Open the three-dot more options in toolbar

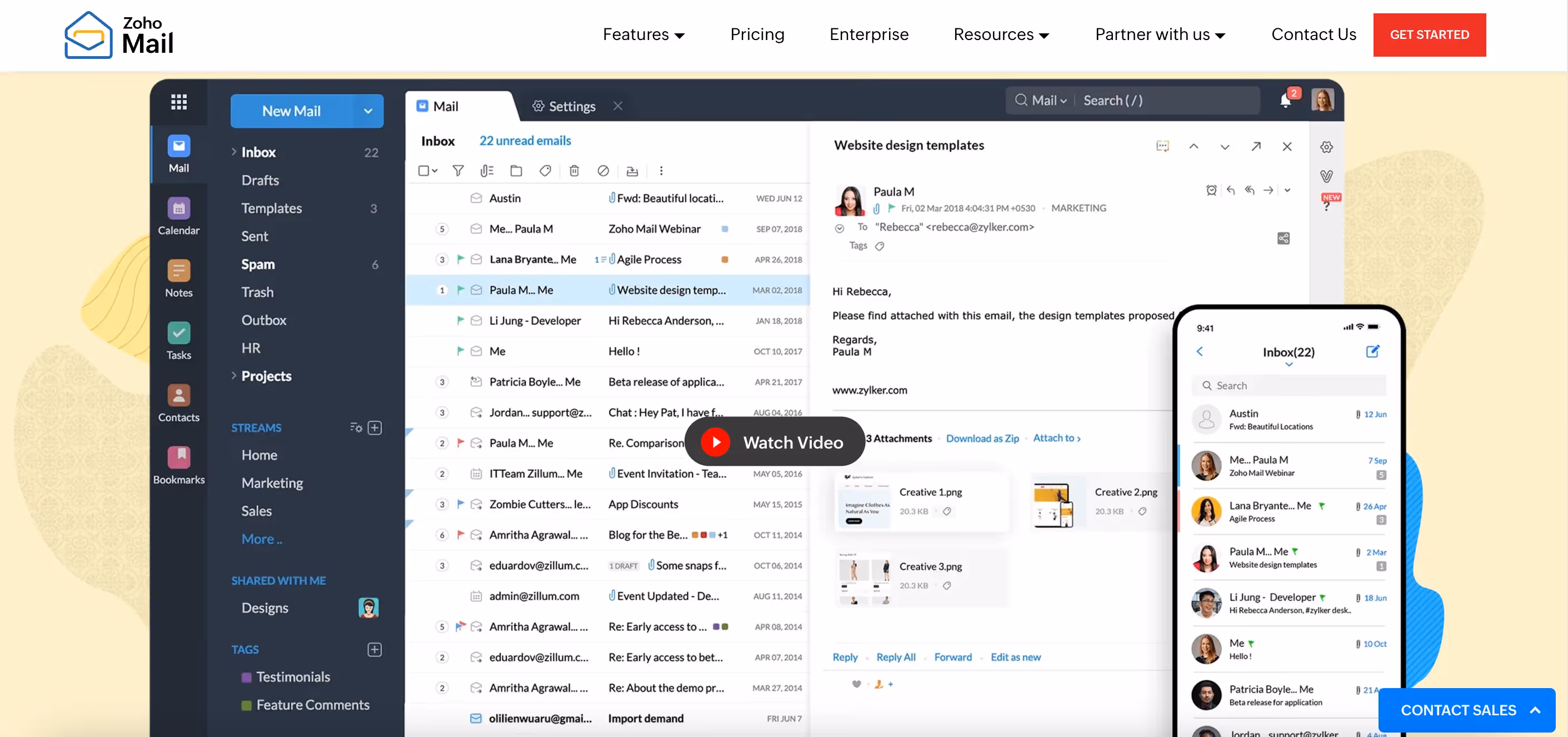(x=661, y=171)
